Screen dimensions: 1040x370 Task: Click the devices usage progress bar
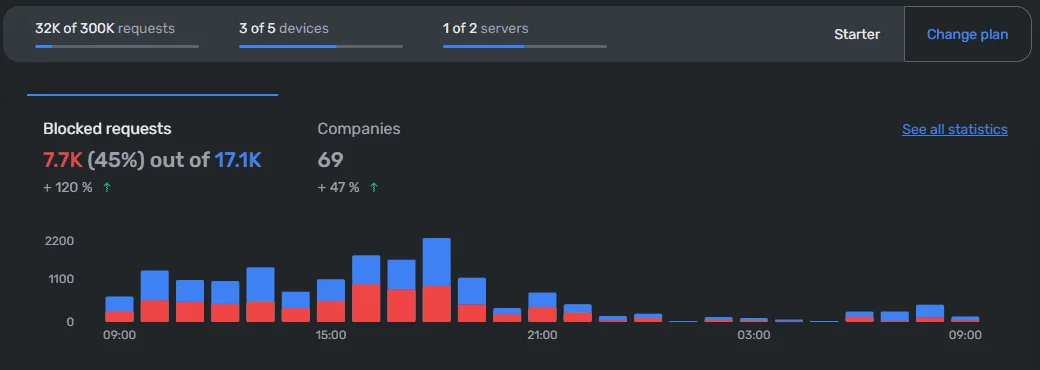tap(321, 46)
